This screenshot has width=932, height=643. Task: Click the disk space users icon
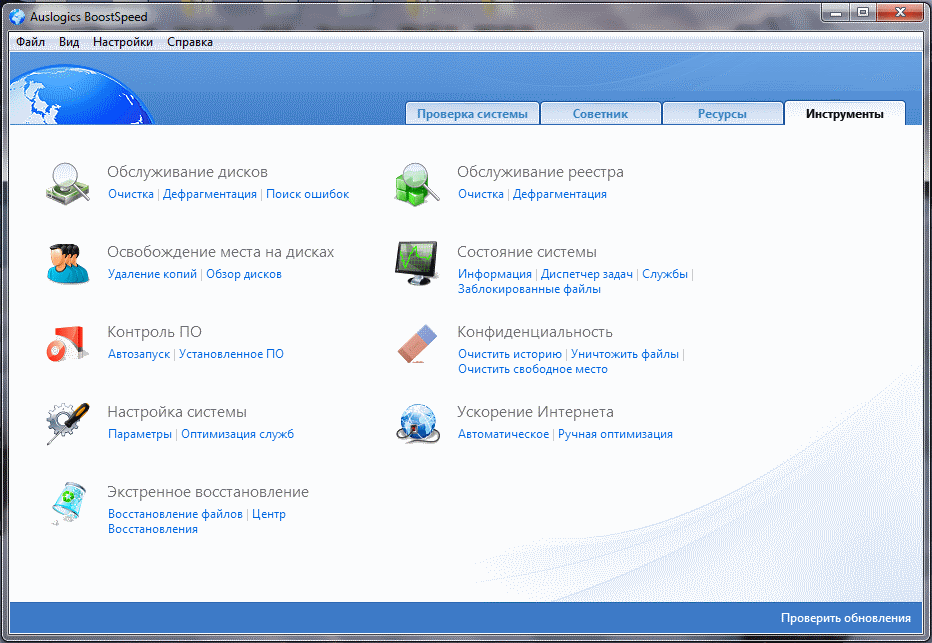[68, 263]
